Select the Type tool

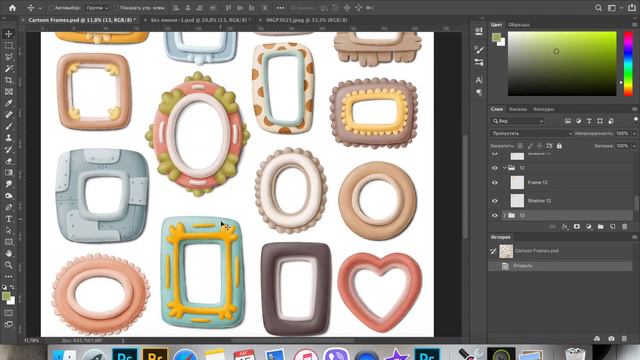pos(9,219)
